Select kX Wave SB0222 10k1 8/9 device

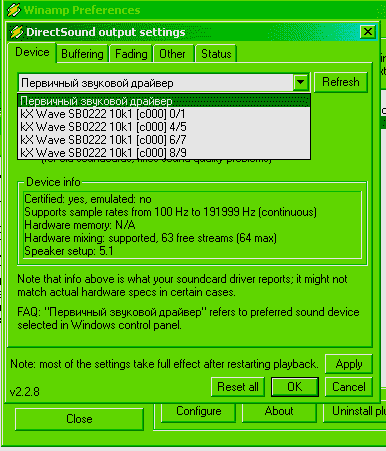coord(164,152)
